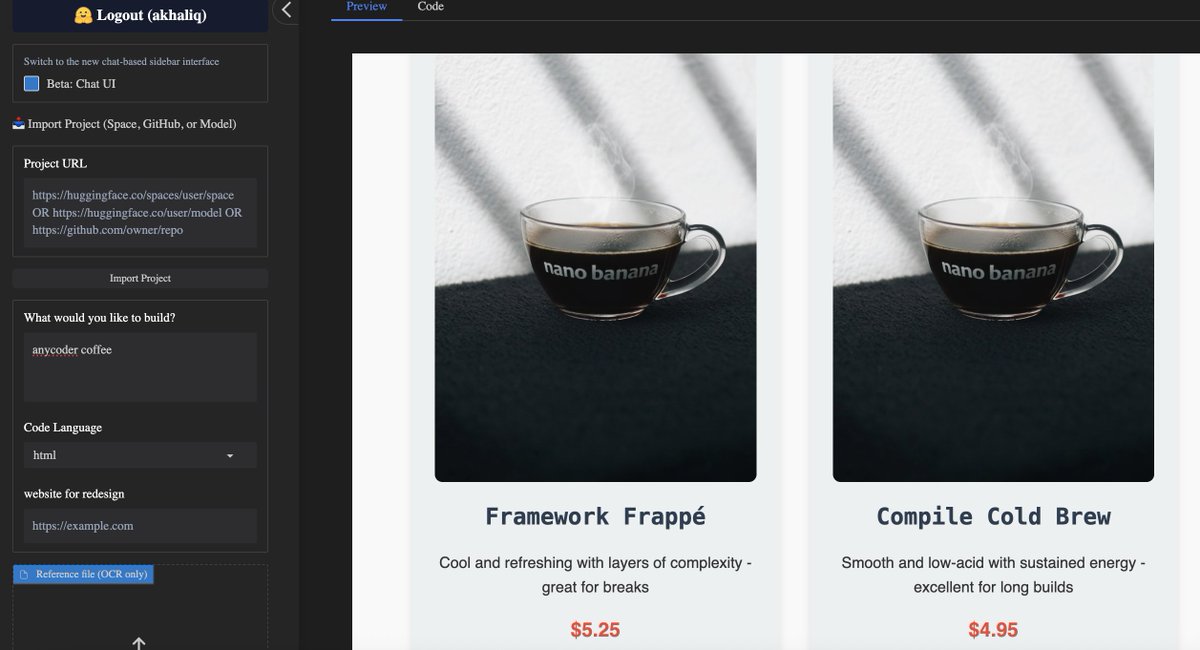Focus the Project URL input field
The width and height of the screenshot is (1200, 650).
140,212
